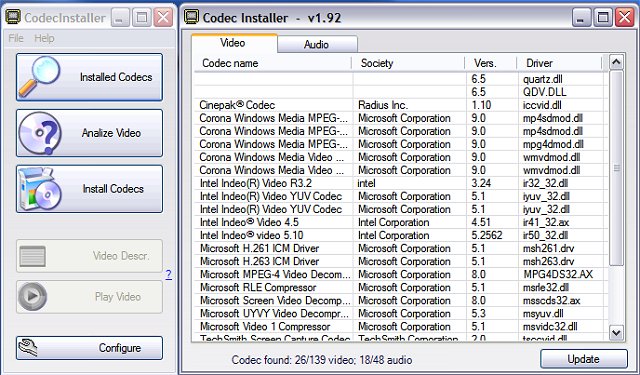Sort by Society column header

pos(408,63)
